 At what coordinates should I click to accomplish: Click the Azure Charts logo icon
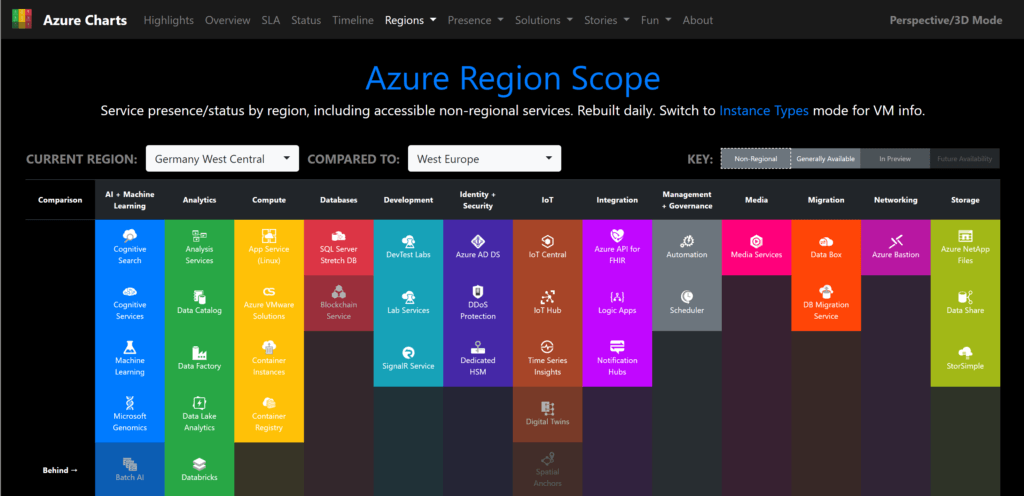point(22,19)
